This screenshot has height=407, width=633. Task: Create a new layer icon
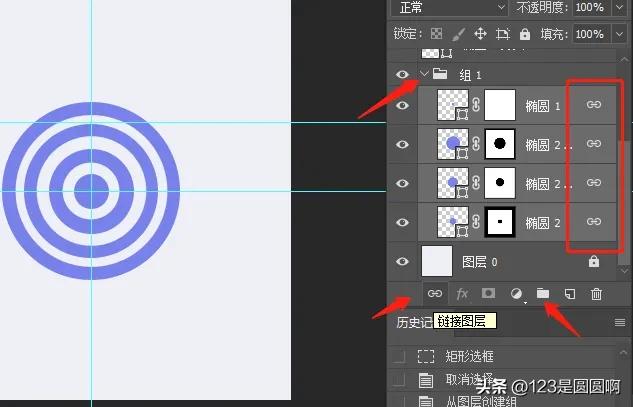pyautogui.click(x=570, y=294)
